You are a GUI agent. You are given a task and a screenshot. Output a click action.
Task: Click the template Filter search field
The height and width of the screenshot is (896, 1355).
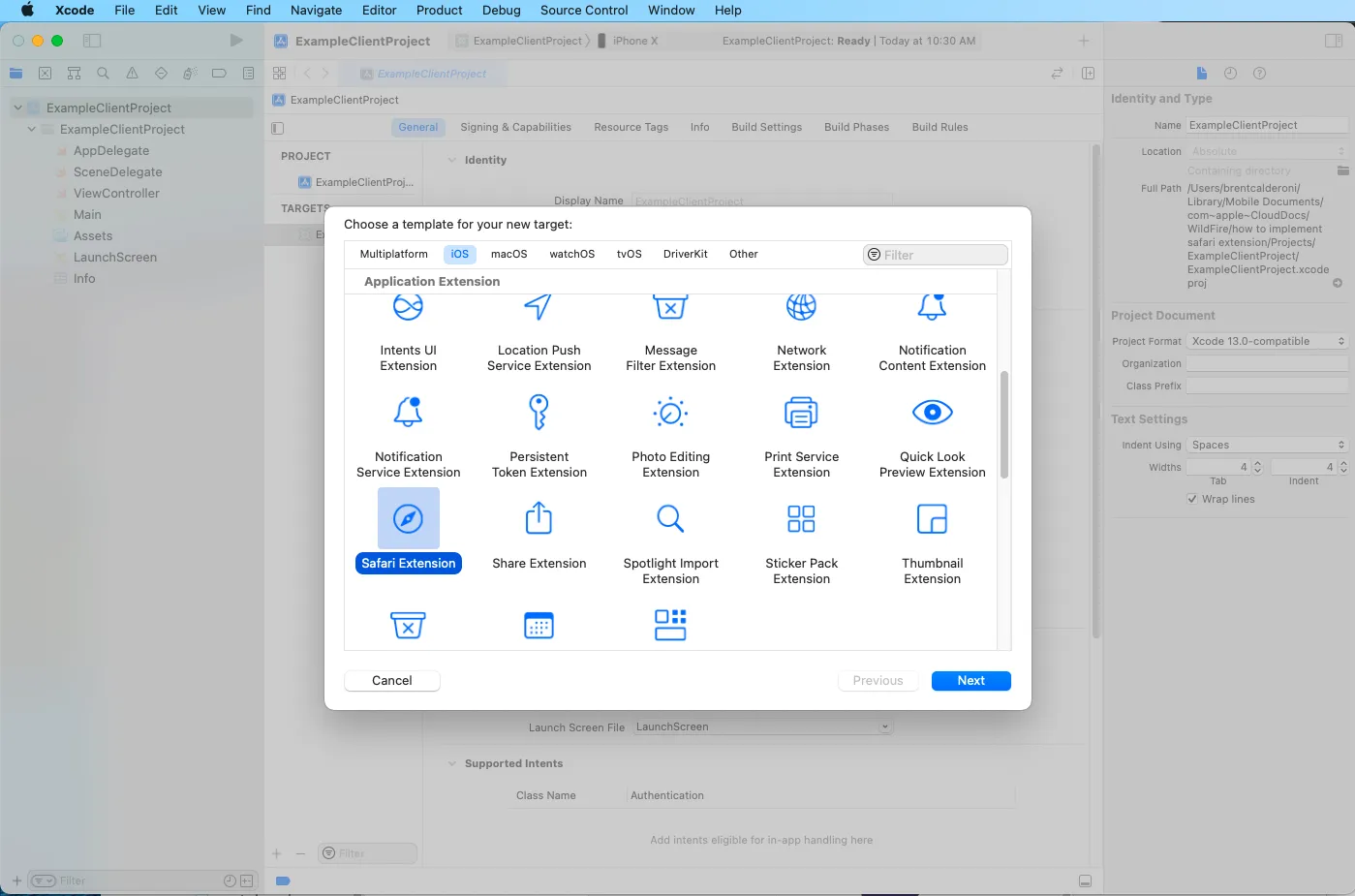[935, 255]
